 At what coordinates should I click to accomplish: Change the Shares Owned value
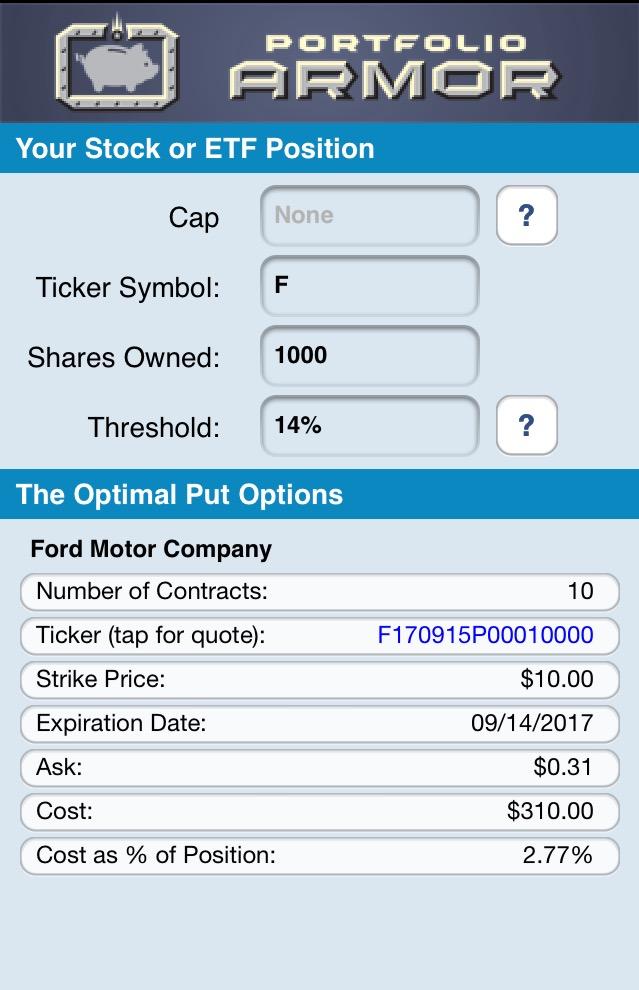coord(370,356)
